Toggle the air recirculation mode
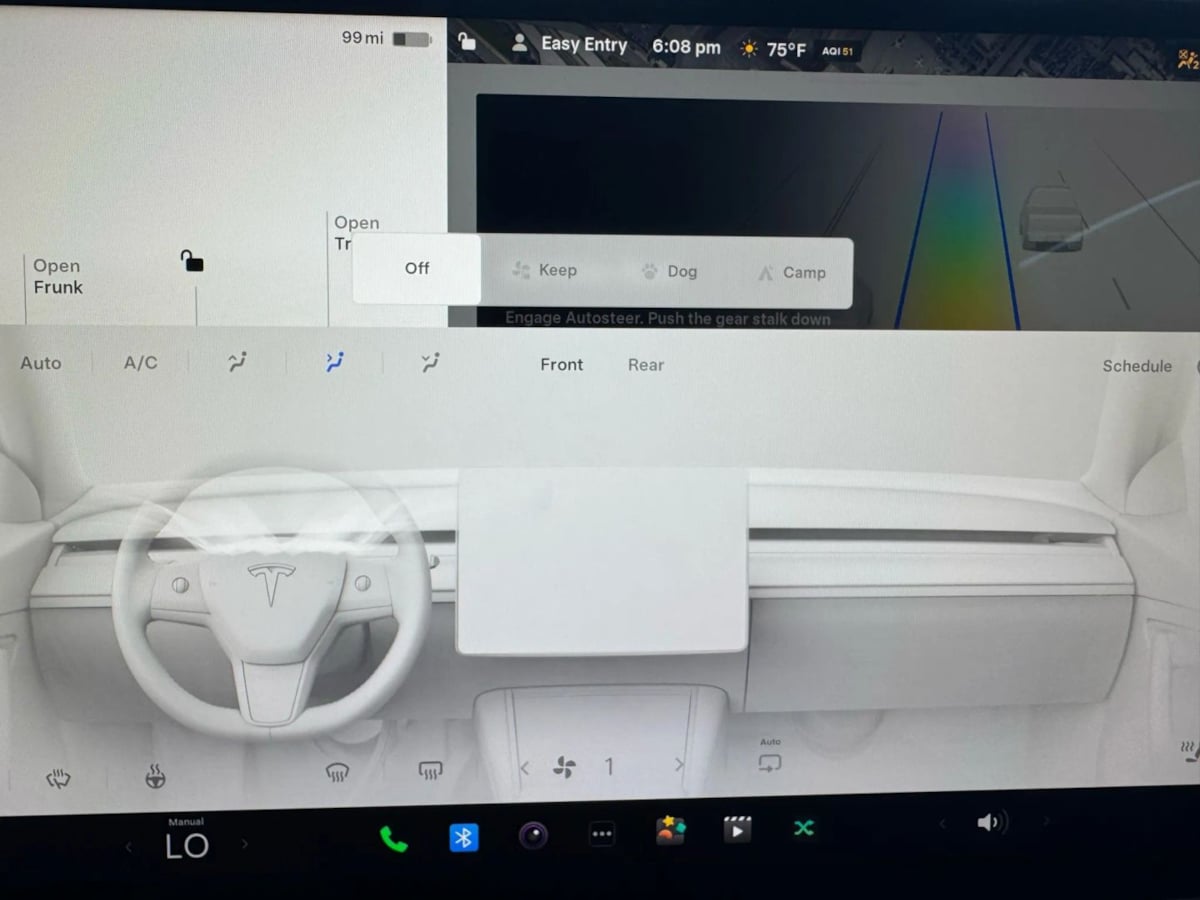 click(769, 763)
